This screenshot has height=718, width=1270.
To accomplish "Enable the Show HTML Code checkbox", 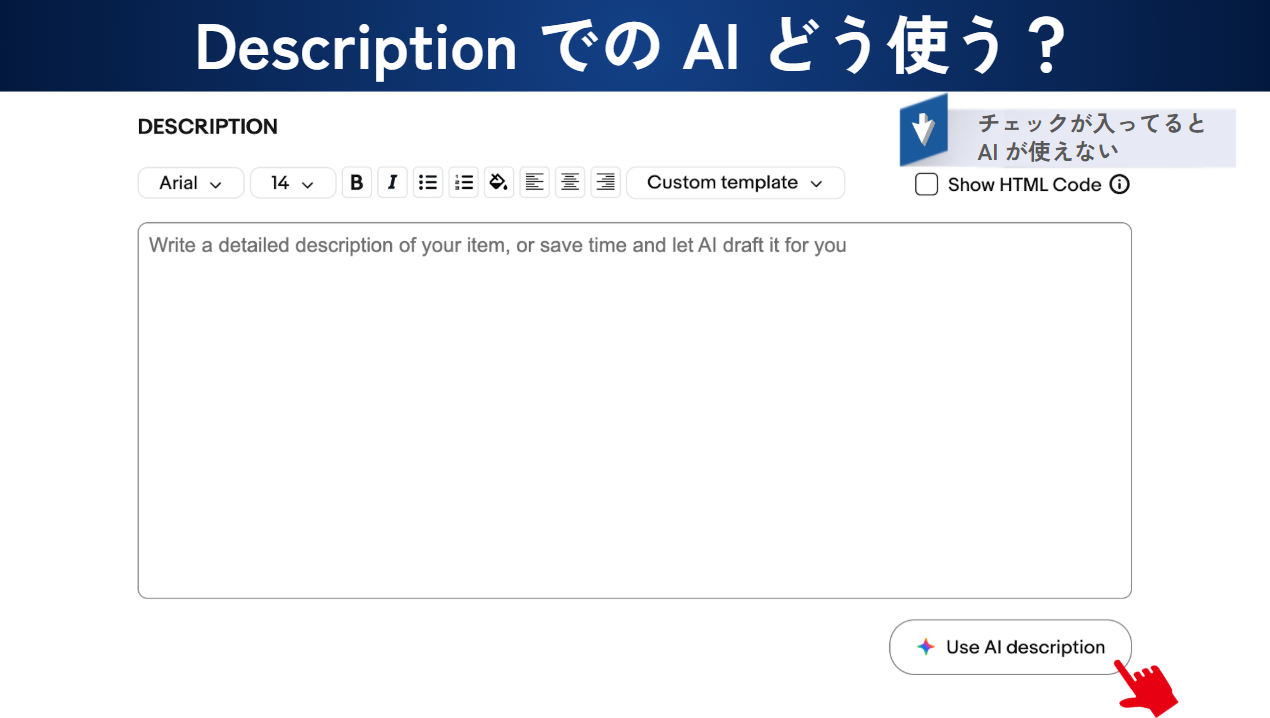I will tap(927, 185).
